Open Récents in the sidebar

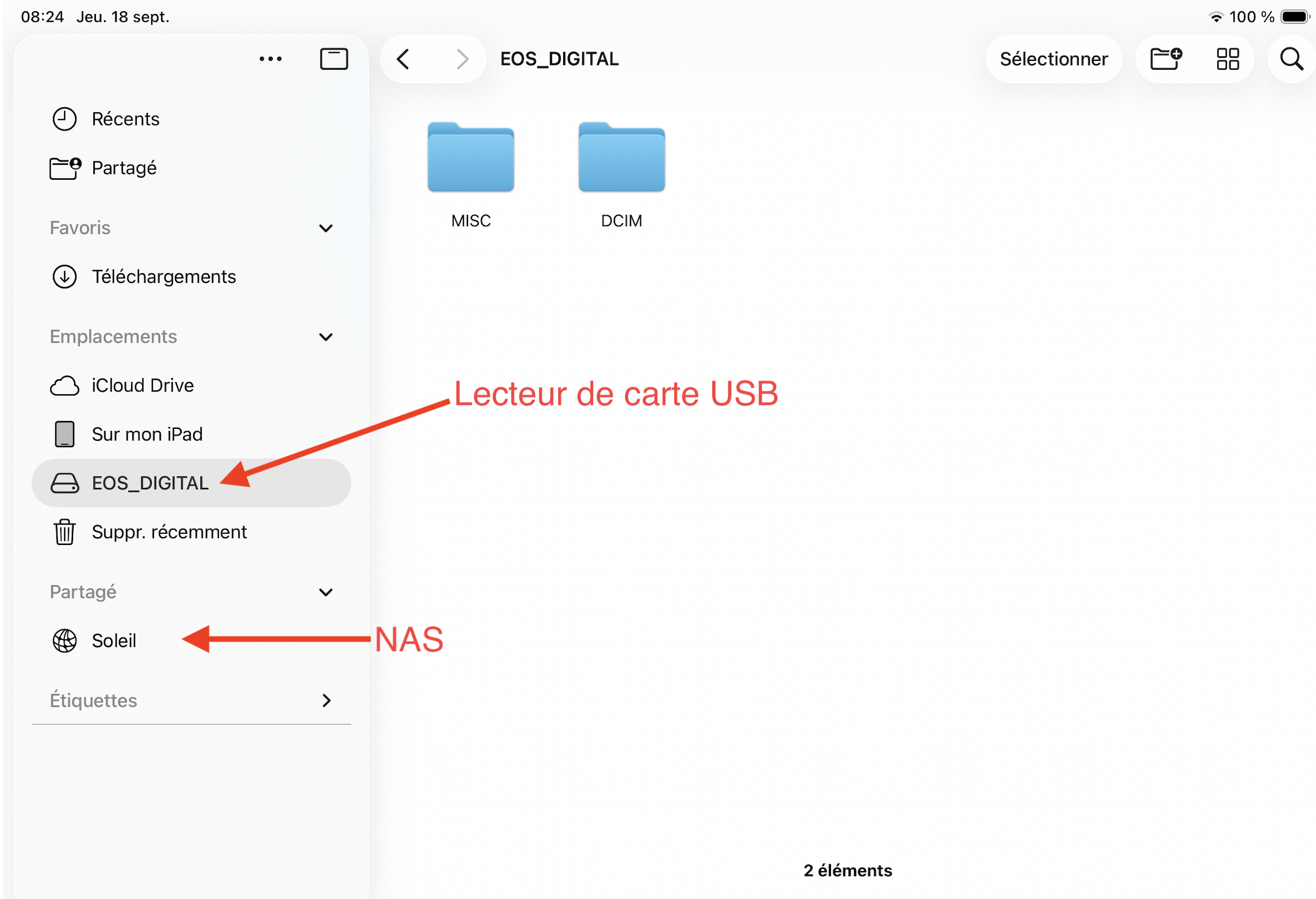[x=125, y=119]
